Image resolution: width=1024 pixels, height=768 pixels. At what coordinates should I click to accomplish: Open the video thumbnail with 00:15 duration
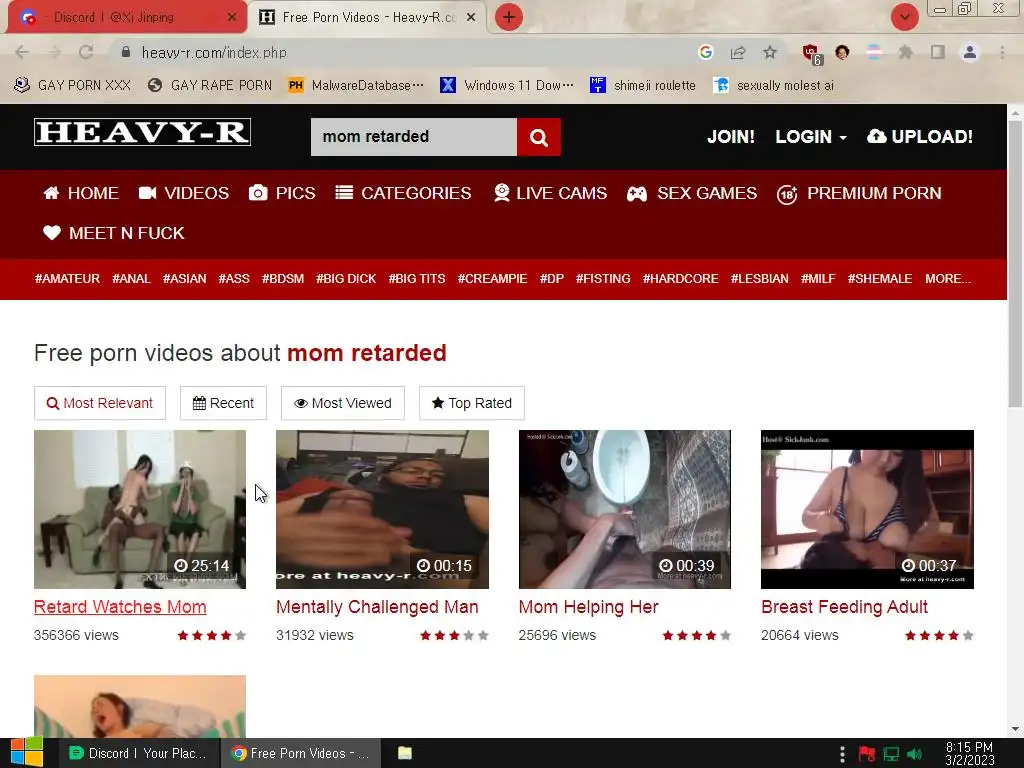(382, 509)
